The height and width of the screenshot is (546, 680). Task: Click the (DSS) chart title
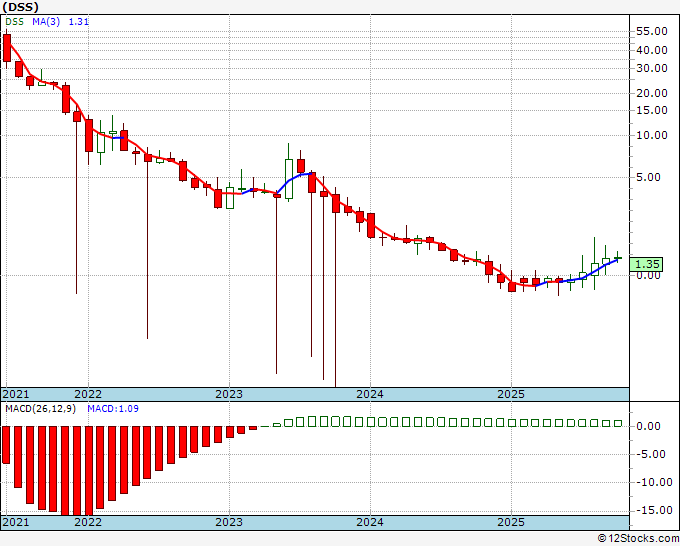(20, 7)
